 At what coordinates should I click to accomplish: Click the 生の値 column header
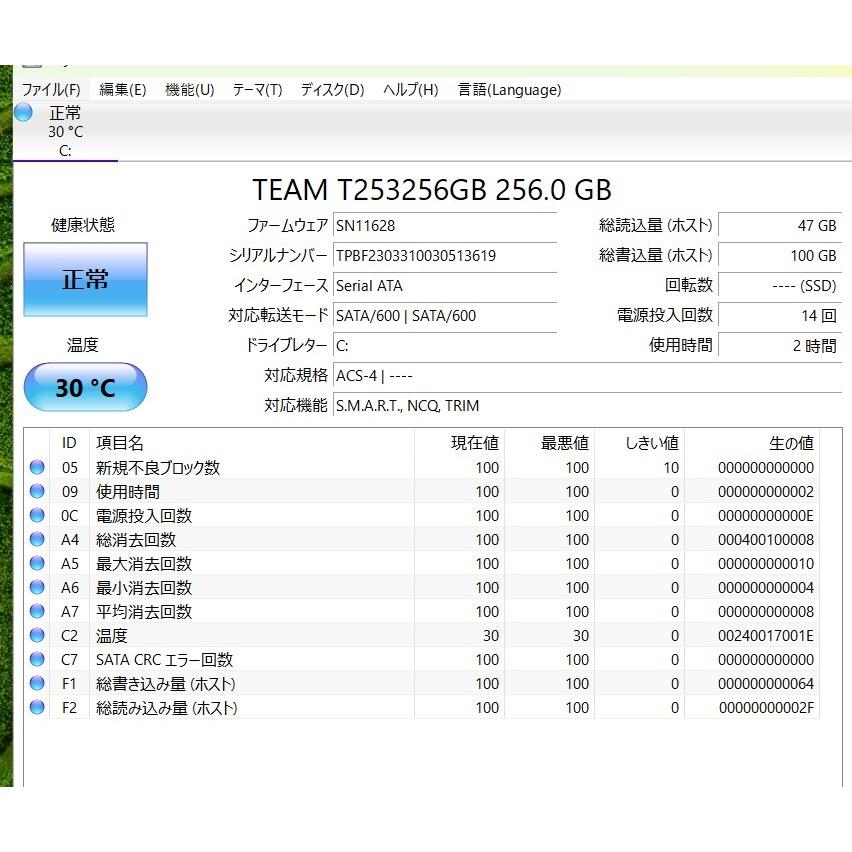click(752, 443)
